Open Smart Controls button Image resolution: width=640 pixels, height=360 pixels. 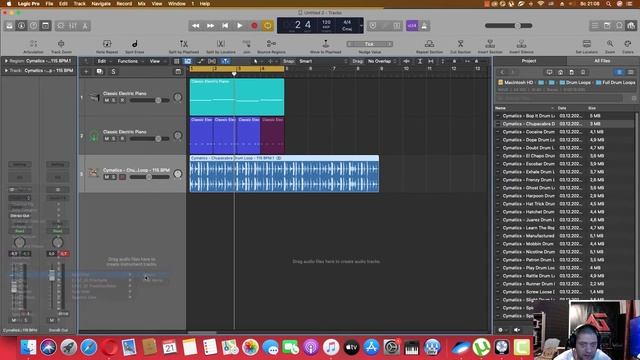coord(60,26)
